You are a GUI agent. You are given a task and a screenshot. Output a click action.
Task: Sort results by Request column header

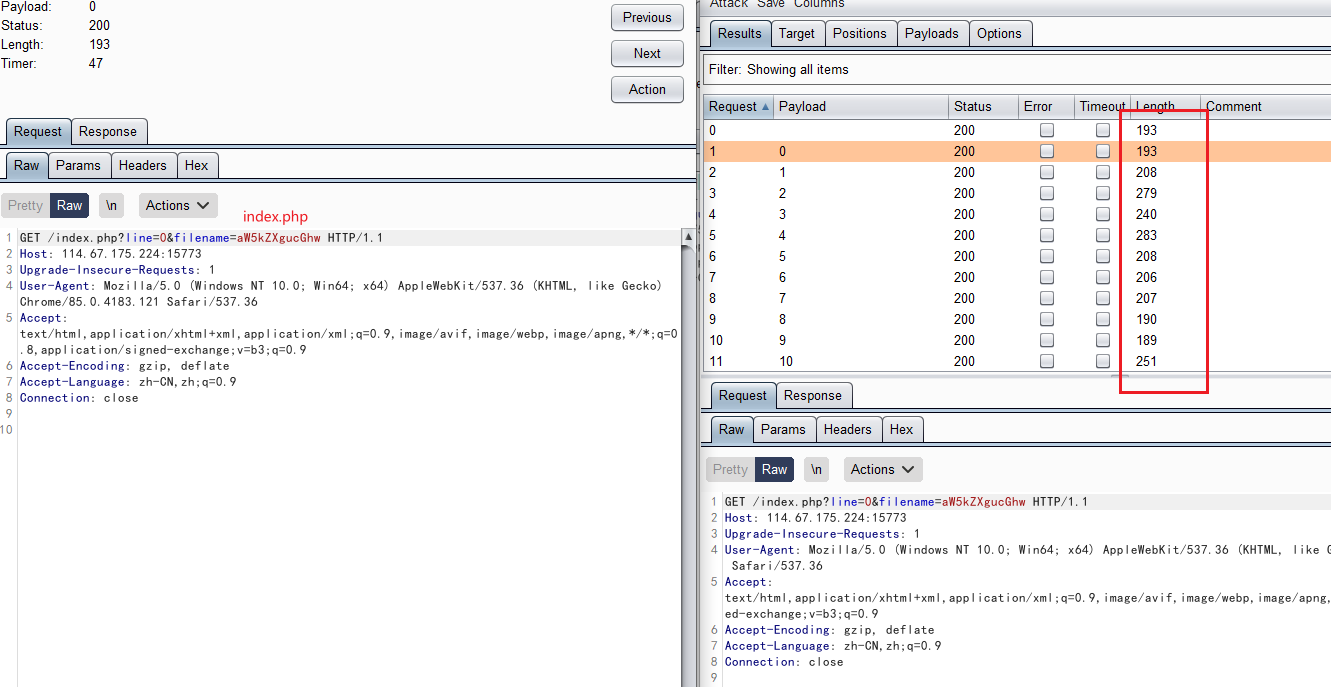click(x=739, y=106)
